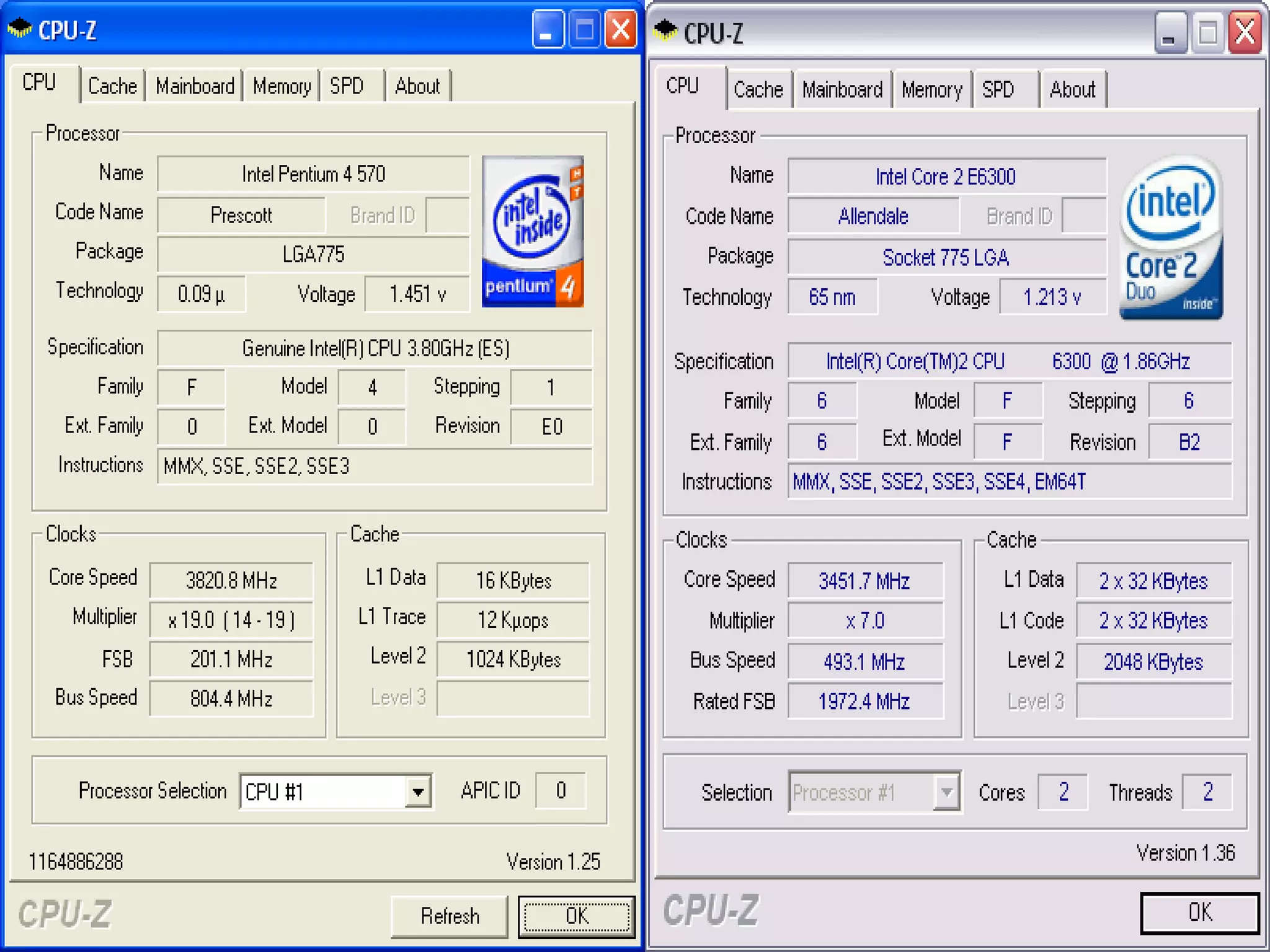Image resolution: width=1270 pixels, height=952 pixels.
Task: Minimize the right CPU-Z window
Action: (1170, 32)
